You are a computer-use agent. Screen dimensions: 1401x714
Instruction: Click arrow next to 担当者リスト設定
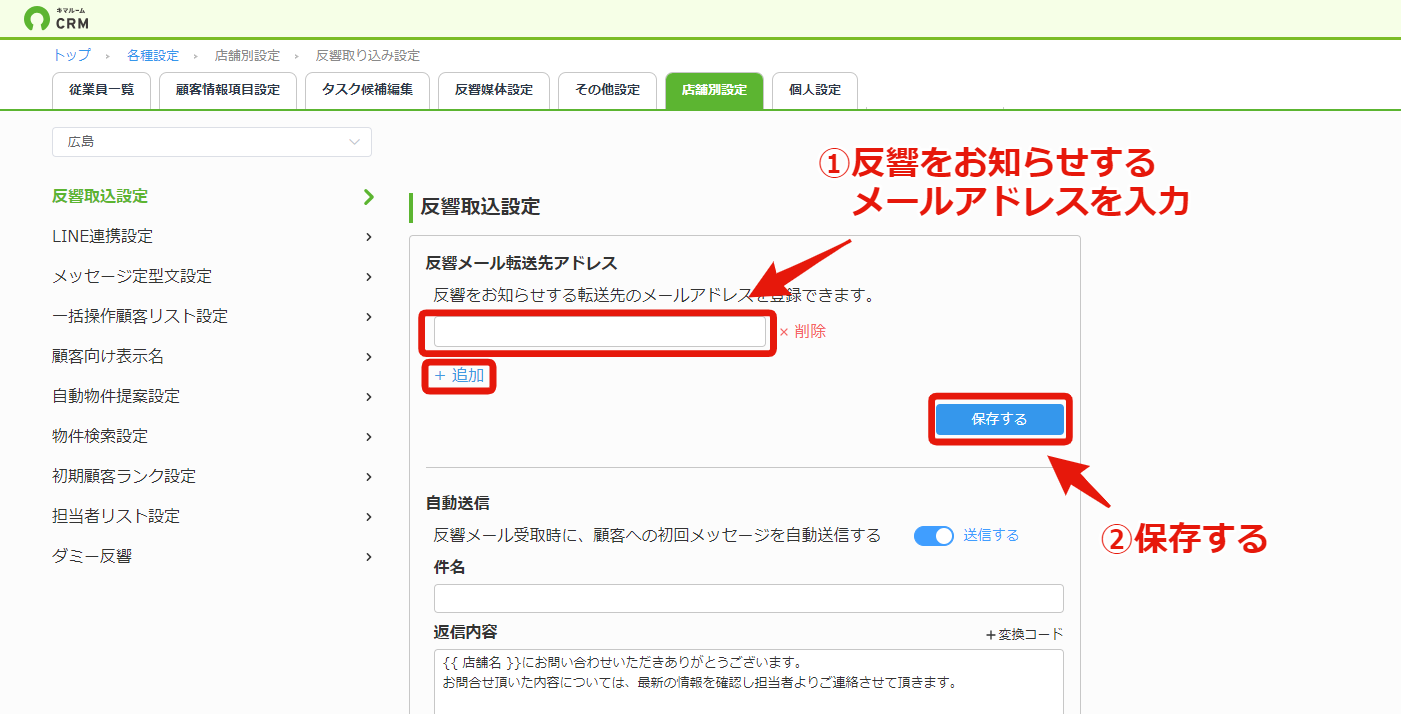[369, 517]
